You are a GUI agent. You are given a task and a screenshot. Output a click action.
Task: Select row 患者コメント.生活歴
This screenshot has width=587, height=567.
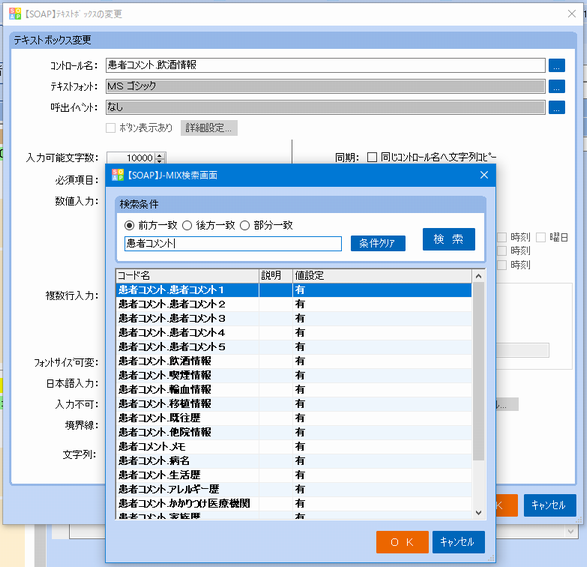tap(294, 475)
